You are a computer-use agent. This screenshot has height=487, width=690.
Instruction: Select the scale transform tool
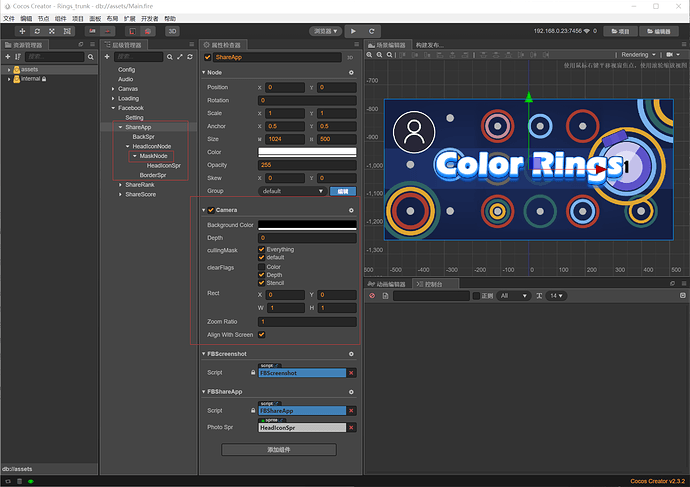(52, 31)
